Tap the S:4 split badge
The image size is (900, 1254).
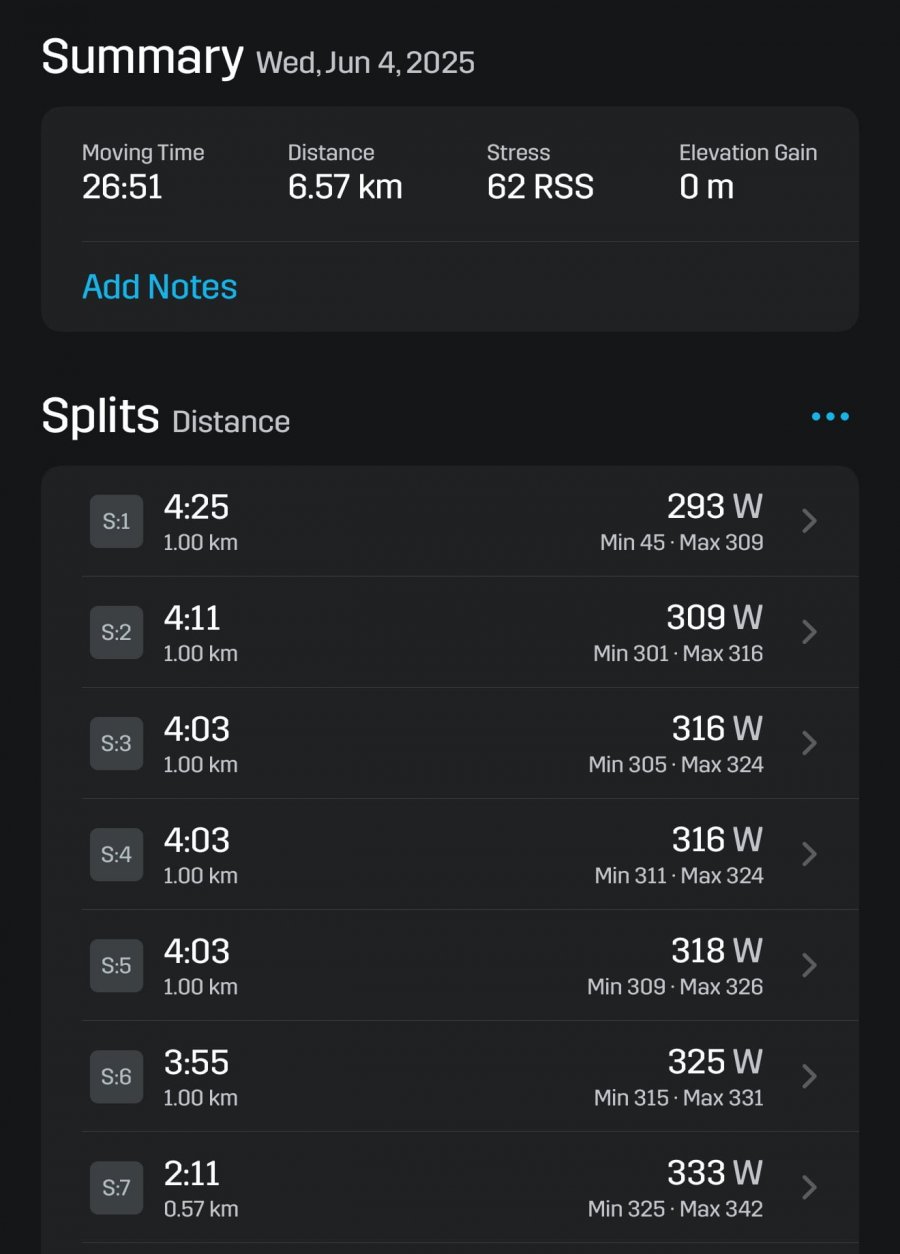pyautogui.click(x=116, y=854)
